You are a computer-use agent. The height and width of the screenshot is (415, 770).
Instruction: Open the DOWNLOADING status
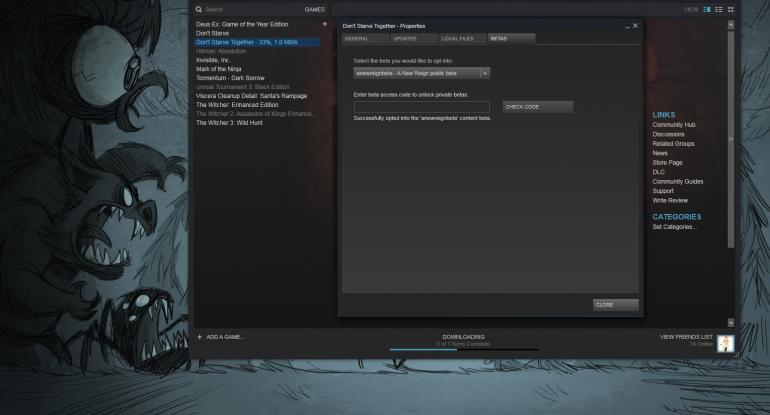(x=464, y=337)
